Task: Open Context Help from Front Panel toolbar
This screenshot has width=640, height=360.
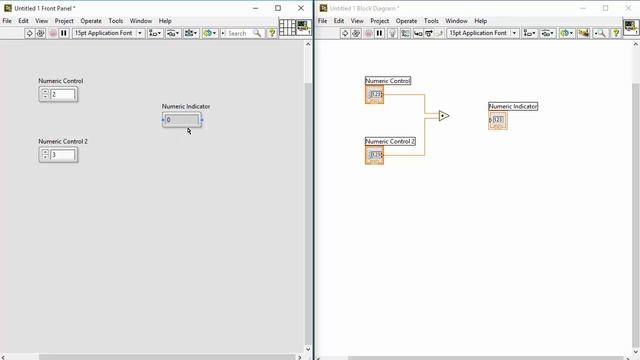Action: tap(272, 33)
